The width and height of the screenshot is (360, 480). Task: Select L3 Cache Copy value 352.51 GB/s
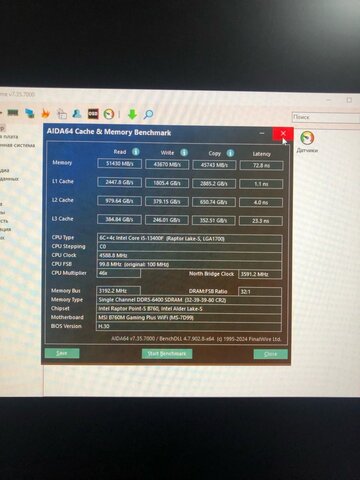coord(213,221)
